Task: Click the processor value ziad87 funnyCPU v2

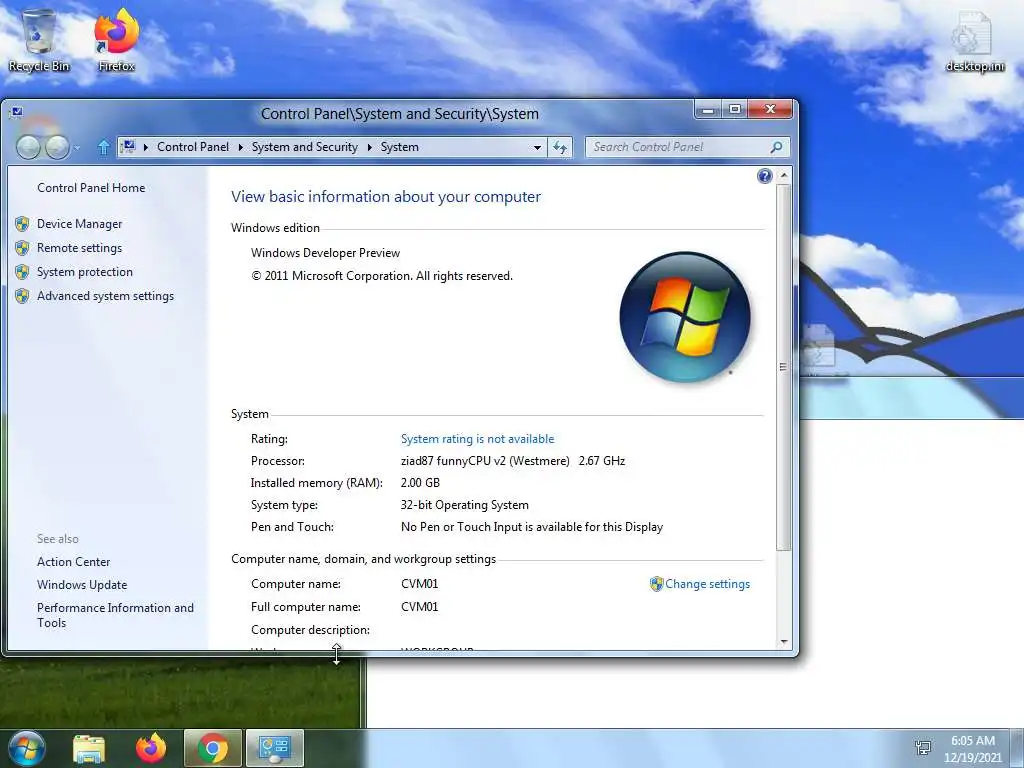Action: pyautogui.click(x=513, y=461)
